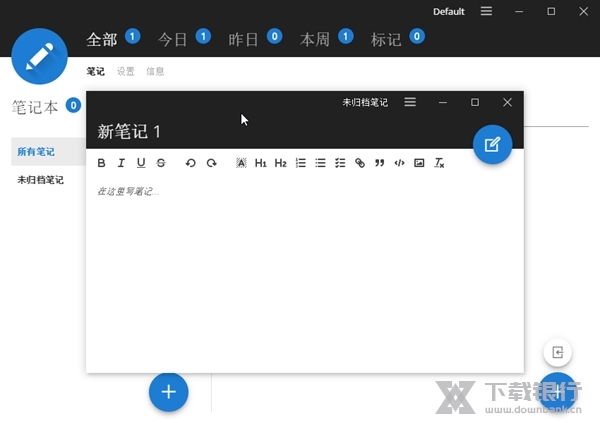Image resolution: width=600 pixels, height=423 pixels.
Task: Insert hyperlink via link icon
Action: point(360,163)
